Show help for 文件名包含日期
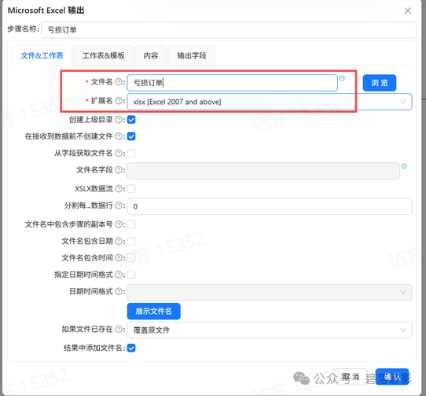This screenshot has width=426, height=396. [119, 241]
